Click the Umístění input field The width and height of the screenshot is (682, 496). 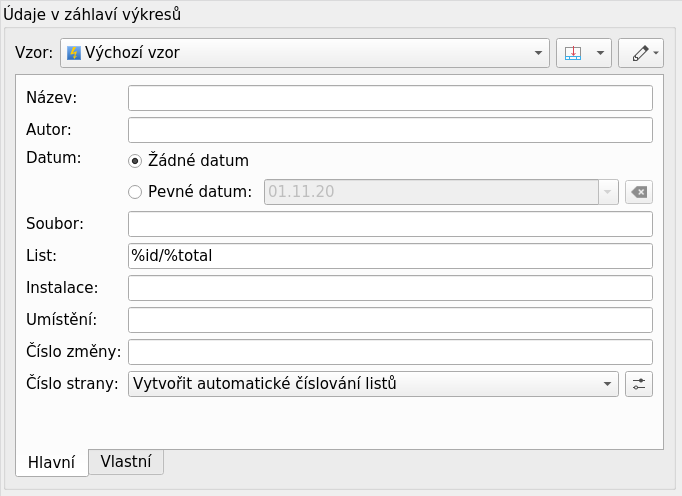point(390,320)
